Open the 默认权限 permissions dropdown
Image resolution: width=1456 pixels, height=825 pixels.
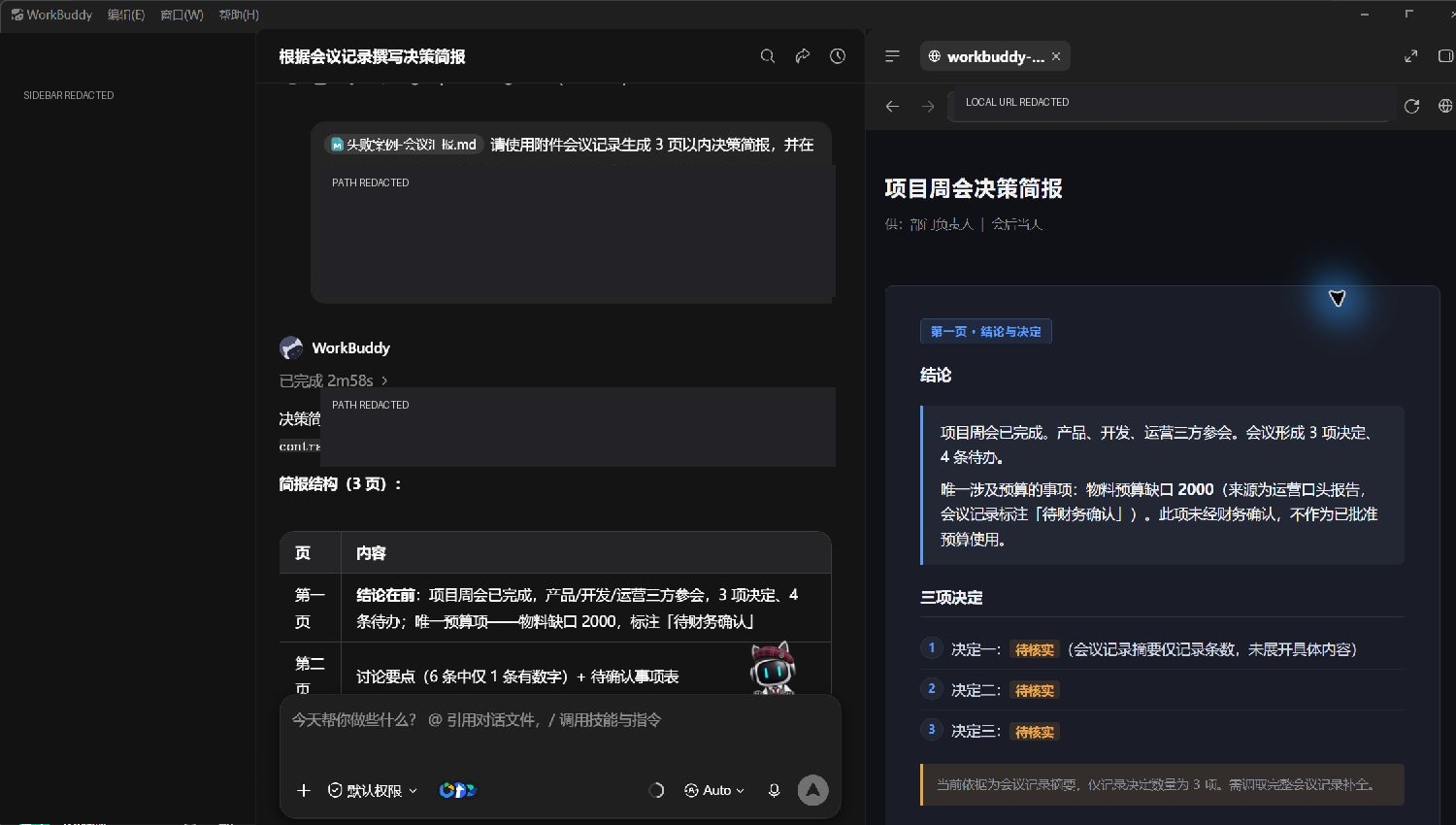(x=373, y=790)
